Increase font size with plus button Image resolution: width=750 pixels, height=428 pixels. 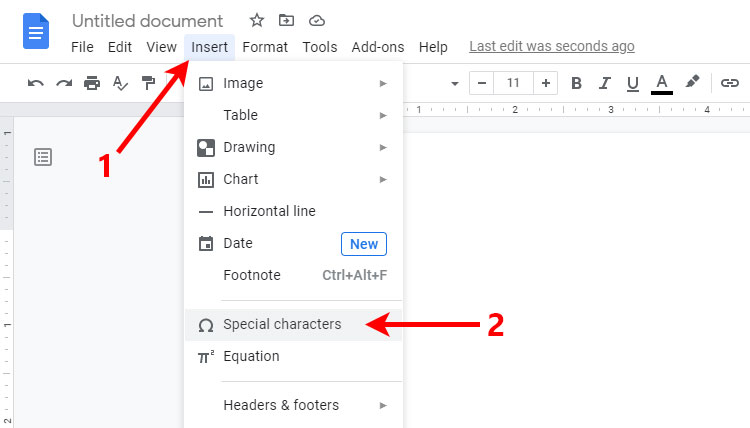[x=545, y=83]
